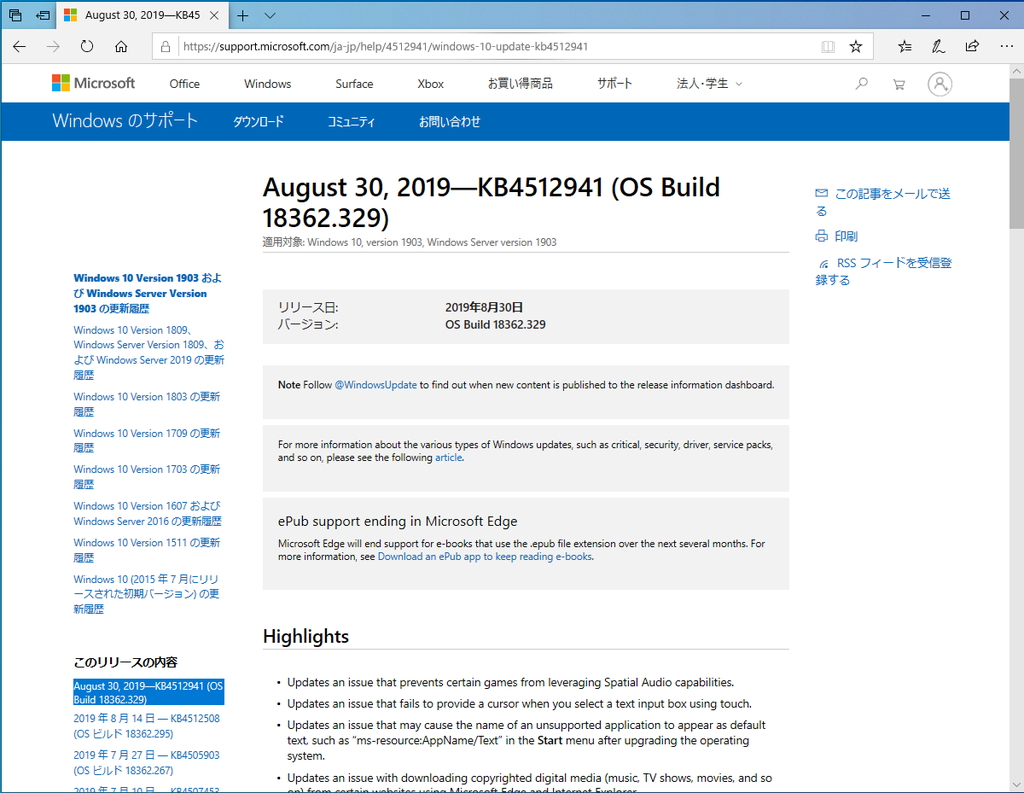Open the shopping cart icon
The width and height of the screenshot is (1024, 793).
(x=899, y=84)
